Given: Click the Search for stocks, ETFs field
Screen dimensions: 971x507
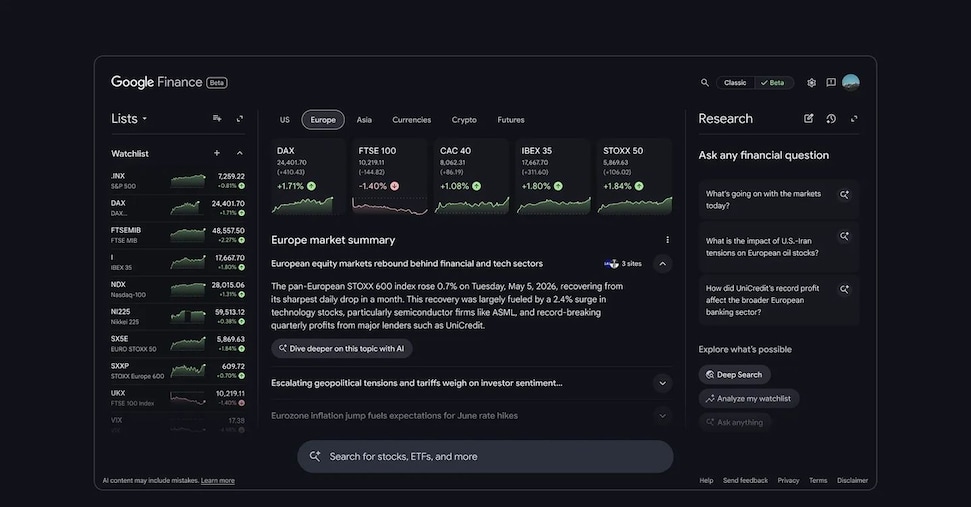Looking at the screenshot, I should click(x=485, y=456).
